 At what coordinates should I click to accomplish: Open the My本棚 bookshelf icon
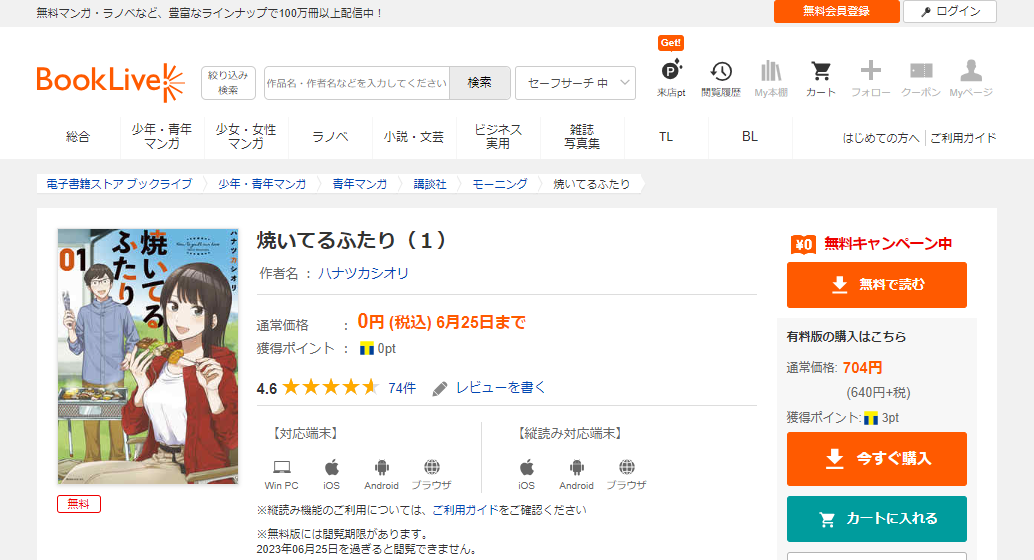[x=771, y=72]
